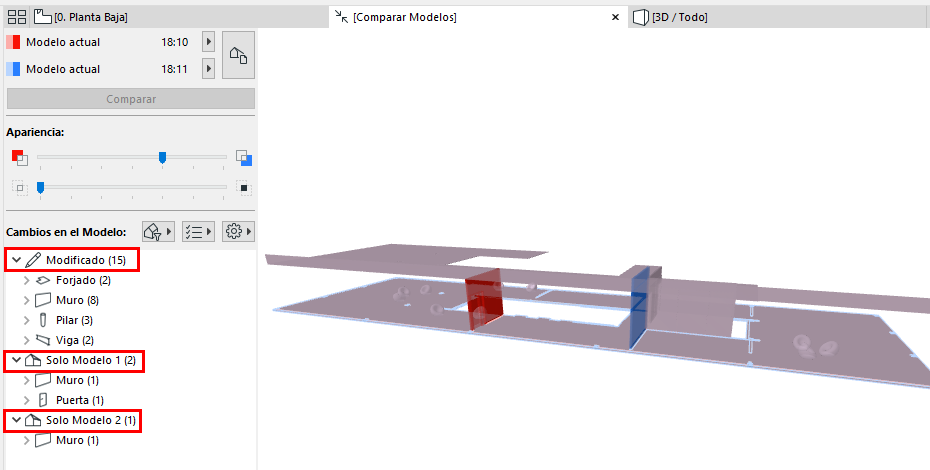Click the compare arrows icon on Comparar Modelos tab
This screenshot has height=470, width=930.
342,17
